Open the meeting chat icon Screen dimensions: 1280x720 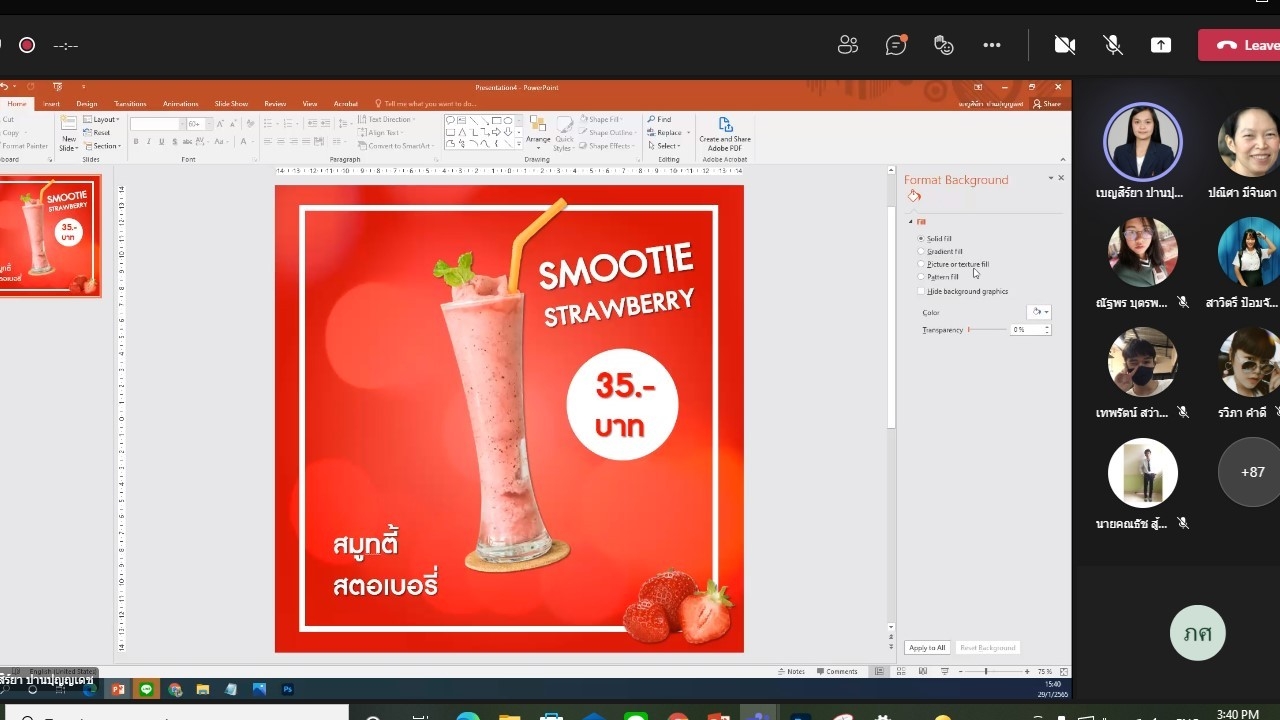click(x=896, y=45)
